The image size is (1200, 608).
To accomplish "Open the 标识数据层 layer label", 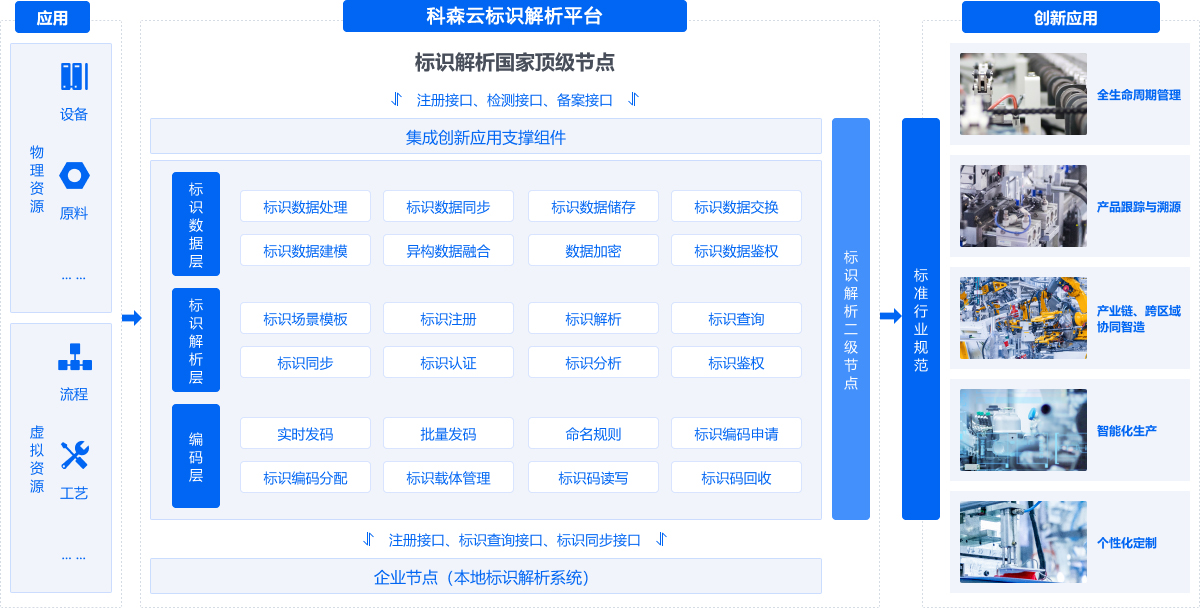I will tap(196, 224).
